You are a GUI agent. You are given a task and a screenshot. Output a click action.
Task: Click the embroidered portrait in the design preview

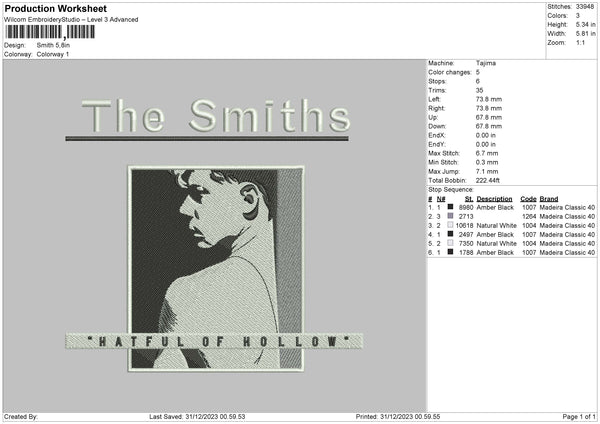tap(216, 269)
